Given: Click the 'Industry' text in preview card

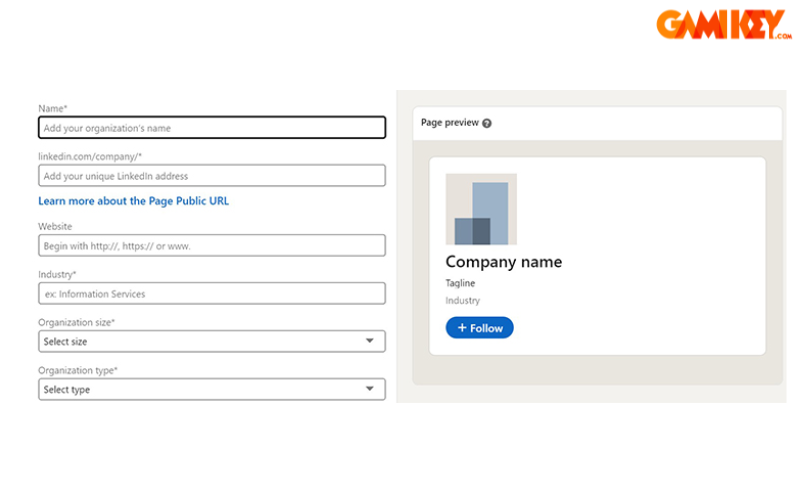Looking at the screenshot, I should pos(463,301).
